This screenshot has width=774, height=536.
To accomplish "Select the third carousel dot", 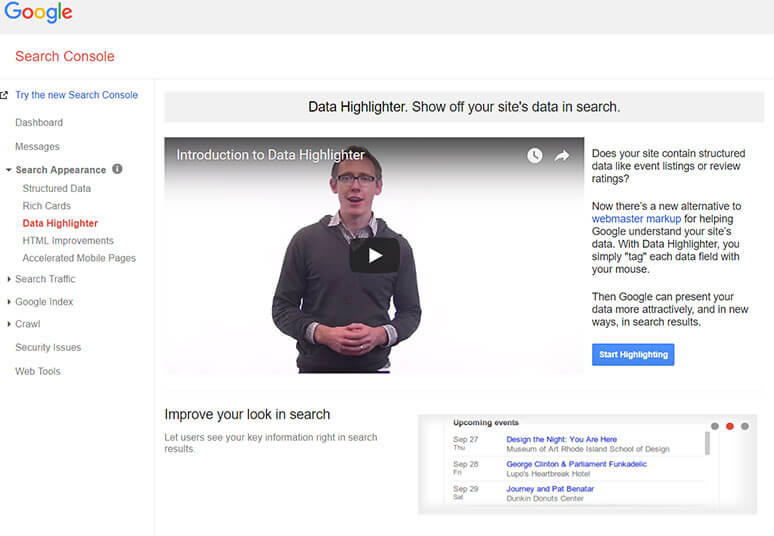I will [x=745, y=426].
